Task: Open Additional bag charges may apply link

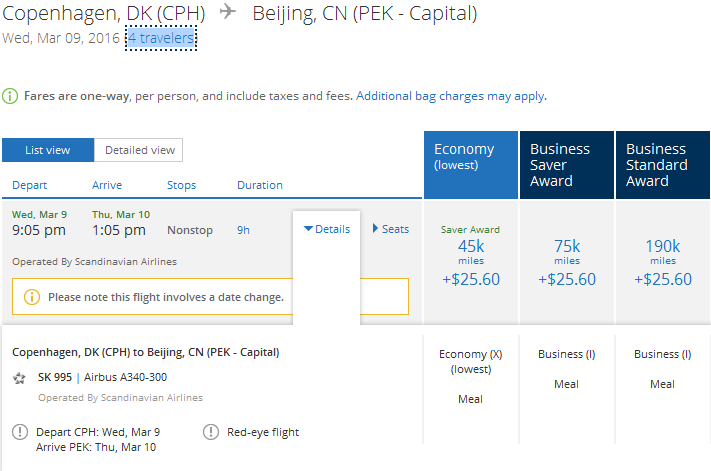Action: [450, 96]
